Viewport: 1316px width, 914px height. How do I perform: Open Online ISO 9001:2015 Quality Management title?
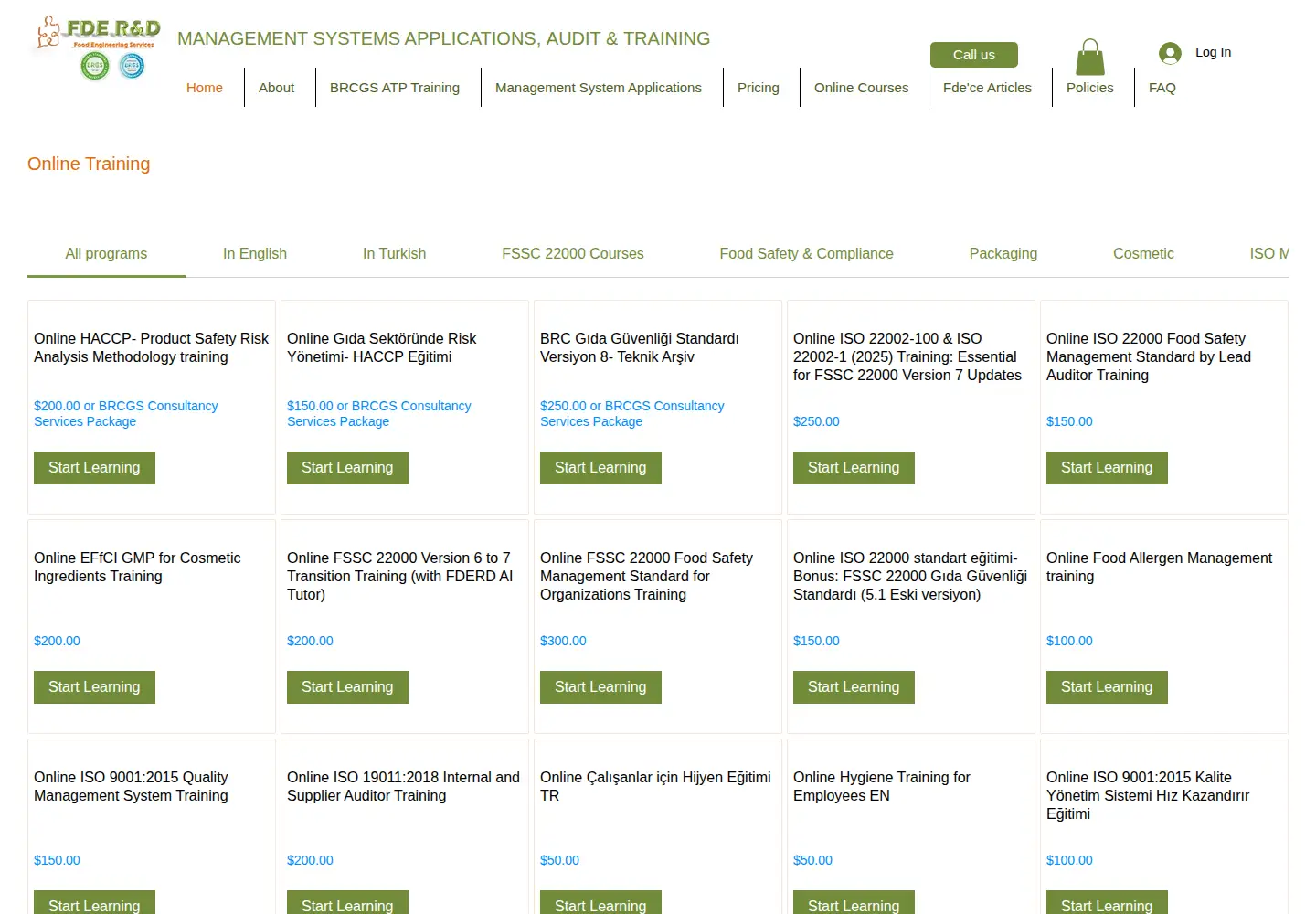point(131,786)
